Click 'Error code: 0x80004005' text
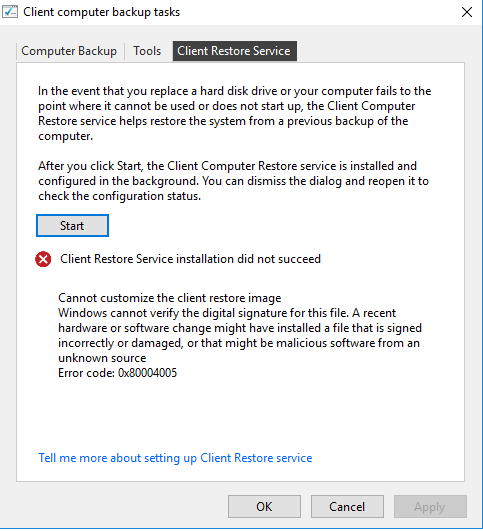 coord(118,373)
